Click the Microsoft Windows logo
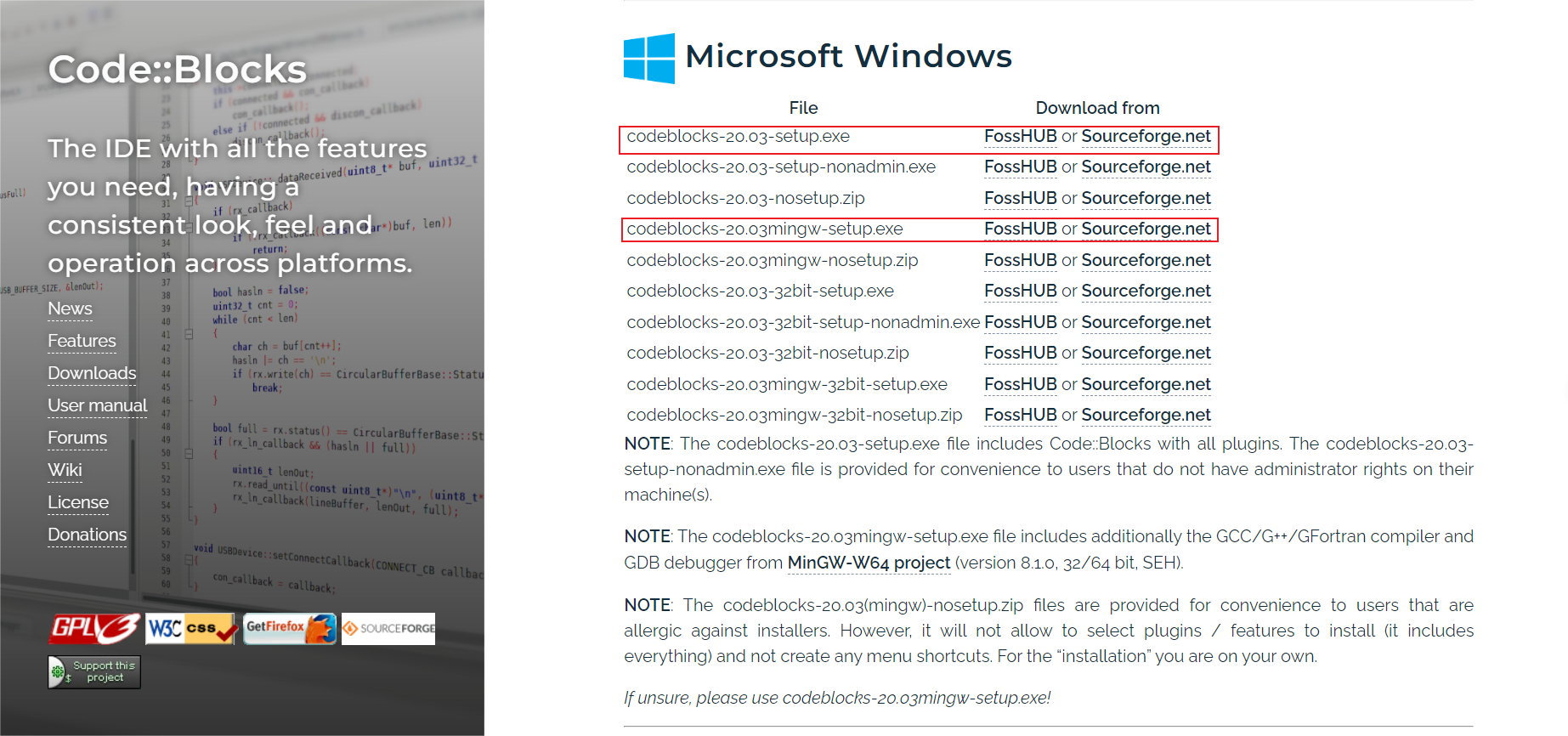The height and width of the screenshot is (736, 1568). coord(649,58)
